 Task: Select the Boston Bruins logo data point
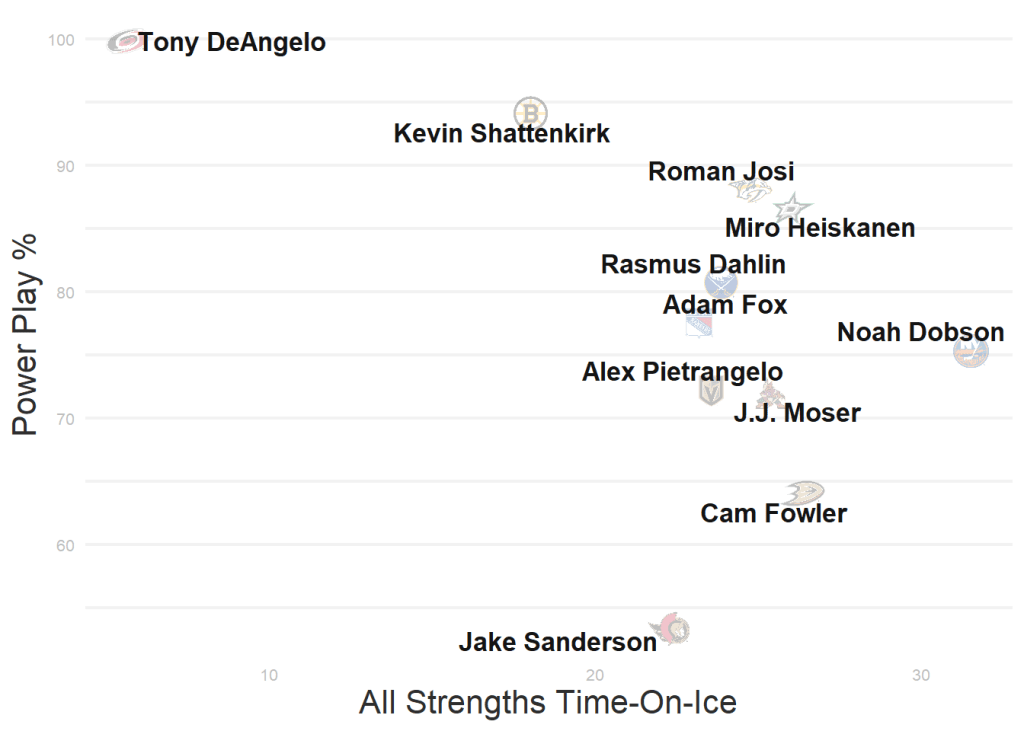click(531, 112)
